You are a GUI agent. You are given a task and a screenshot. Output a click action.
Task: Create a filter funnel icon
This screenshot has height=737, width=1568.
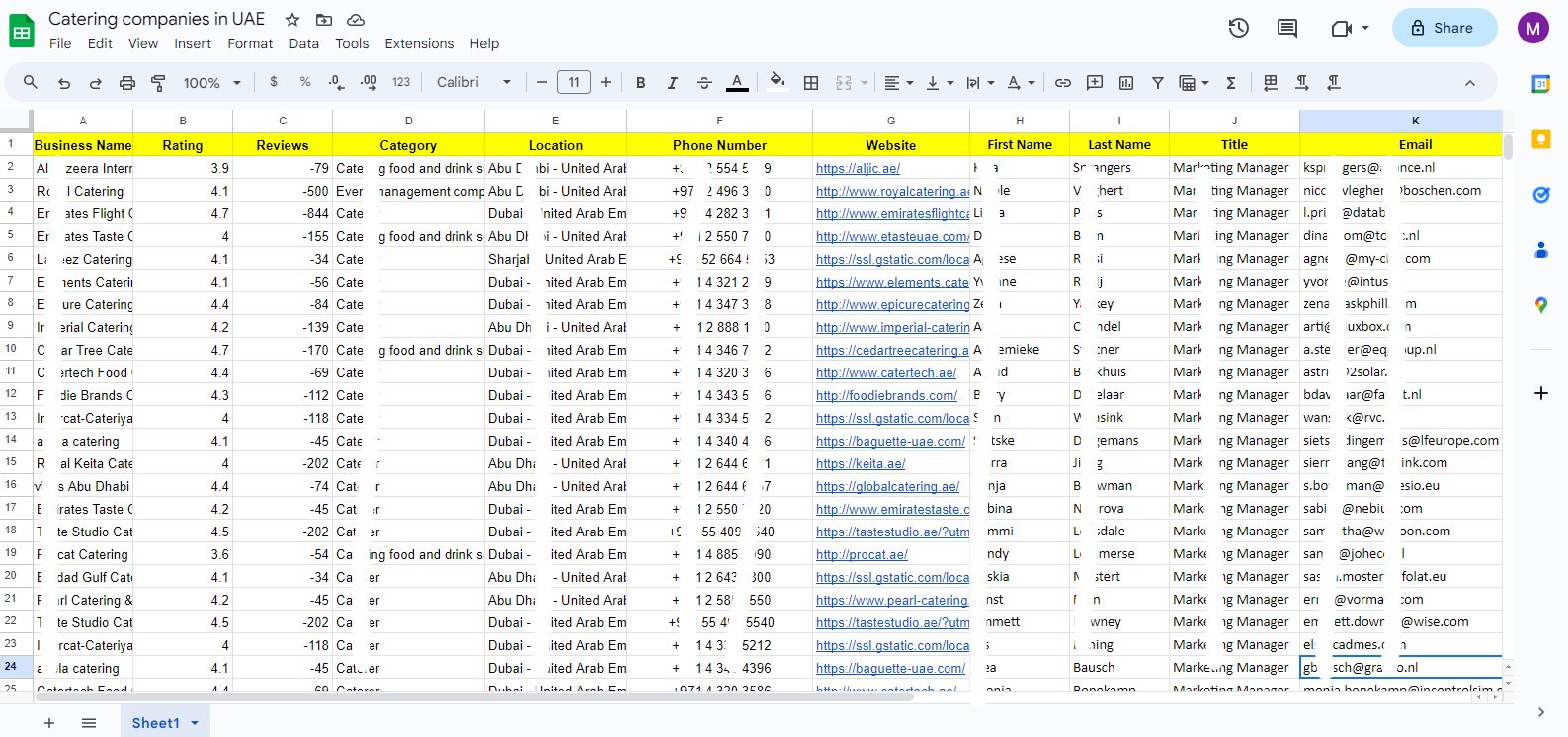[x=1158, y=83]
